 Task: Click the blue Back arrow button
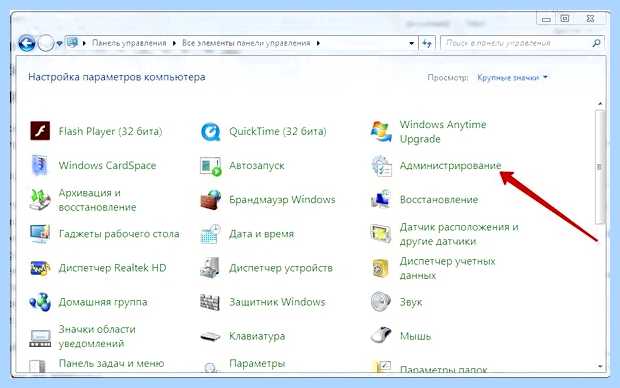26,43
